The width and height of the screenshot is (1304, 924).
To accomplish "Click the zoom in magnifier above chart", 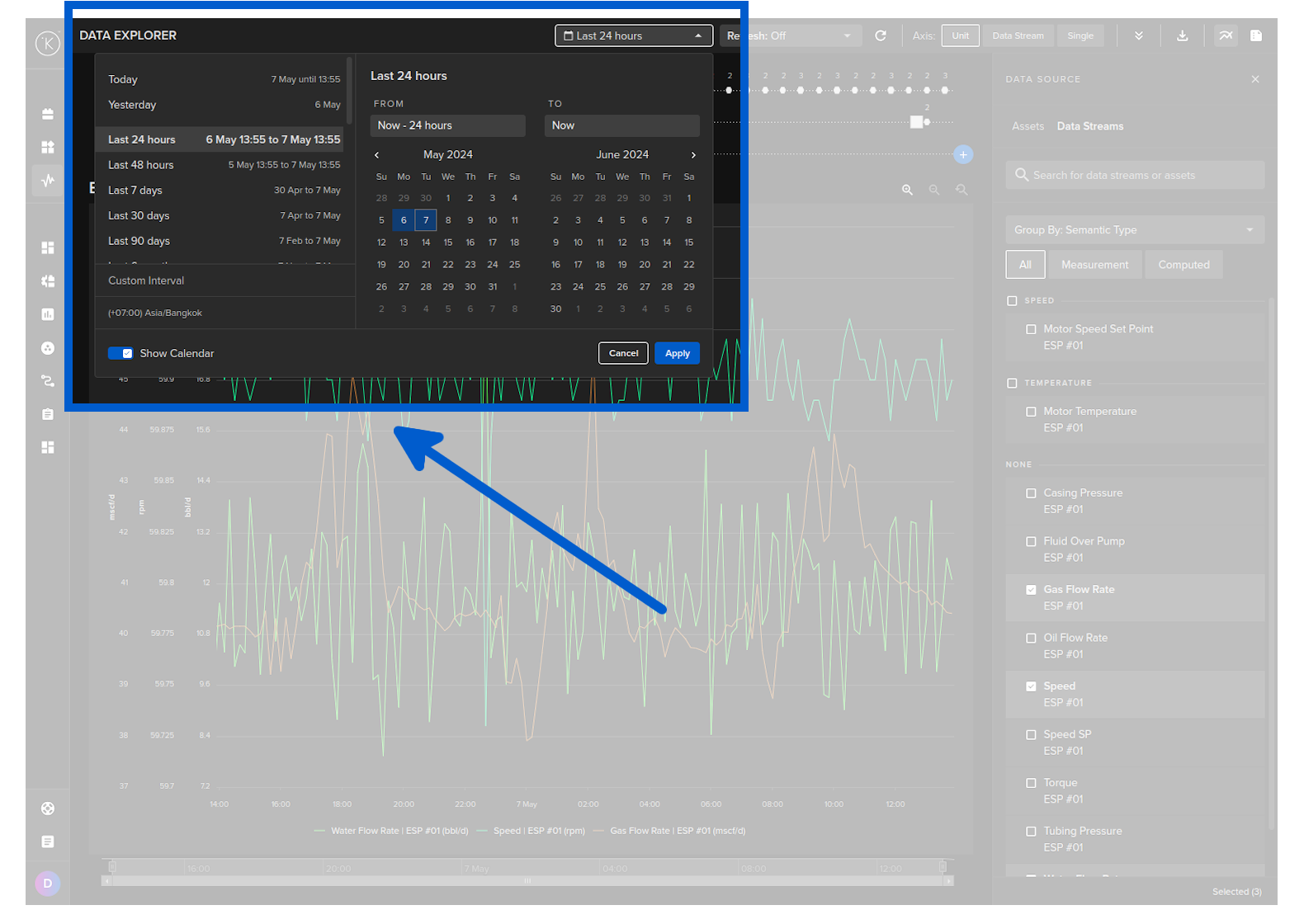I will [907, 190].
